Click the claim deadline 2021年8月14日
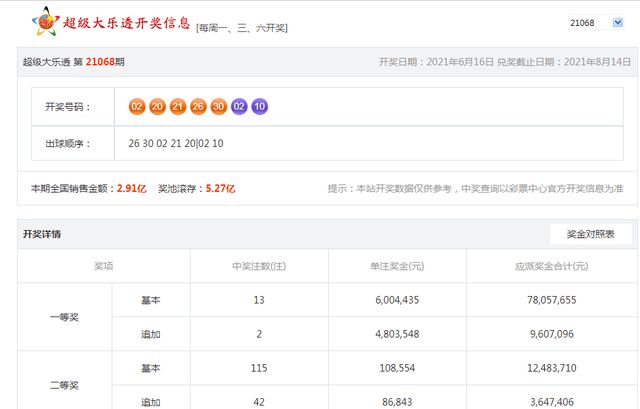The width and height of the screenshot is (640, 409). pyautogui.click(x=597, y=62)
